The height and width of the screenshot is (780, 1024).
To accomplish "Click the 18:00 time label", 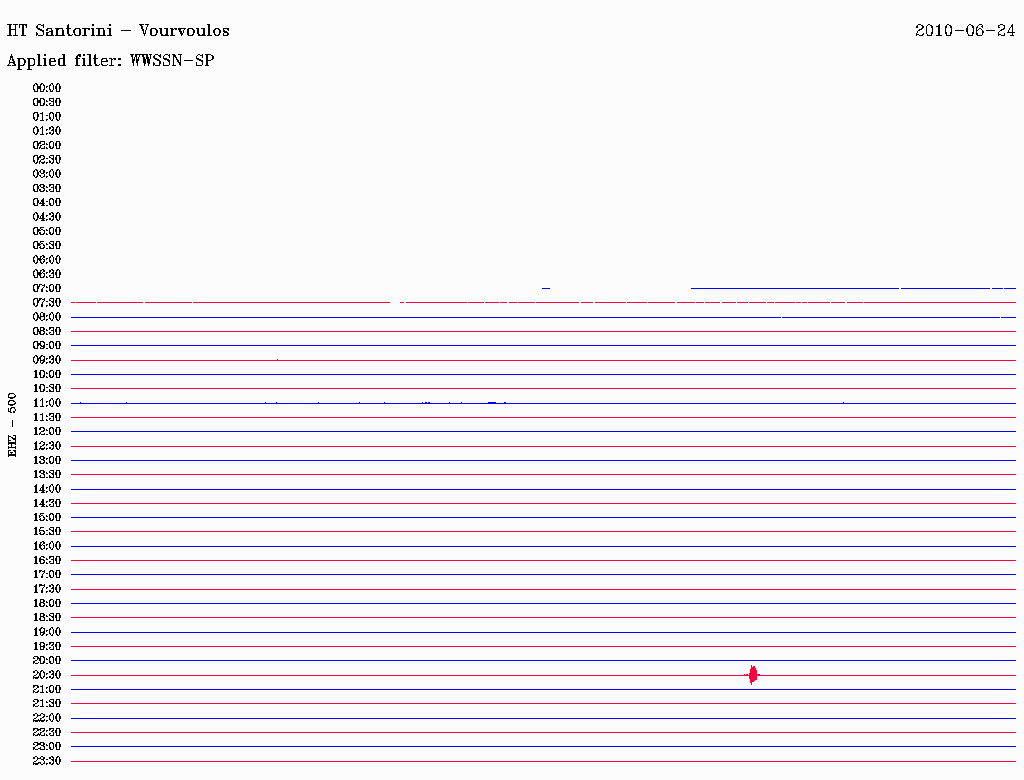I will point(47,604).
